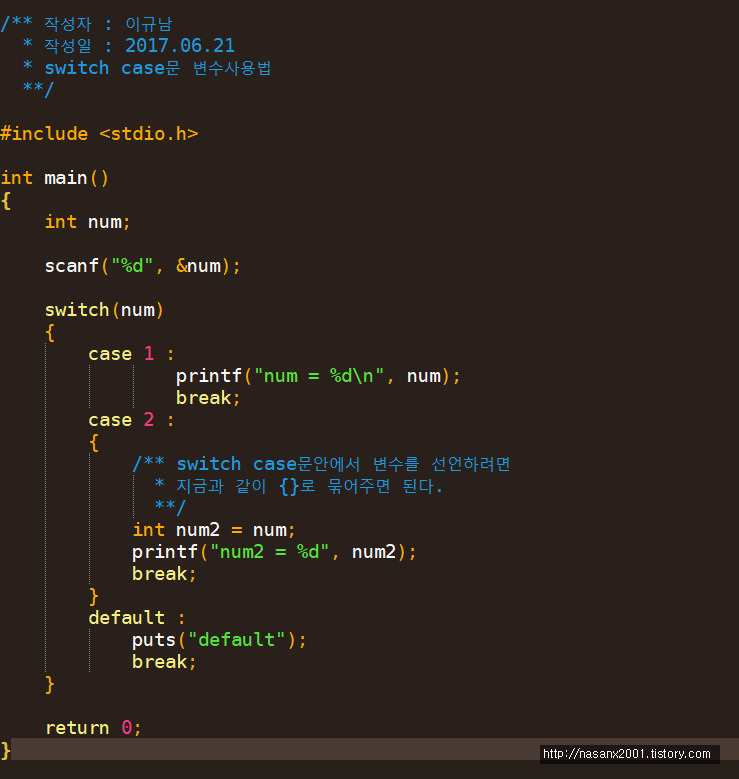This screenshot has height=779, width=739.
Task: Click the printf("num = %d\n", num); line
Action: click(x=318, y=376)
